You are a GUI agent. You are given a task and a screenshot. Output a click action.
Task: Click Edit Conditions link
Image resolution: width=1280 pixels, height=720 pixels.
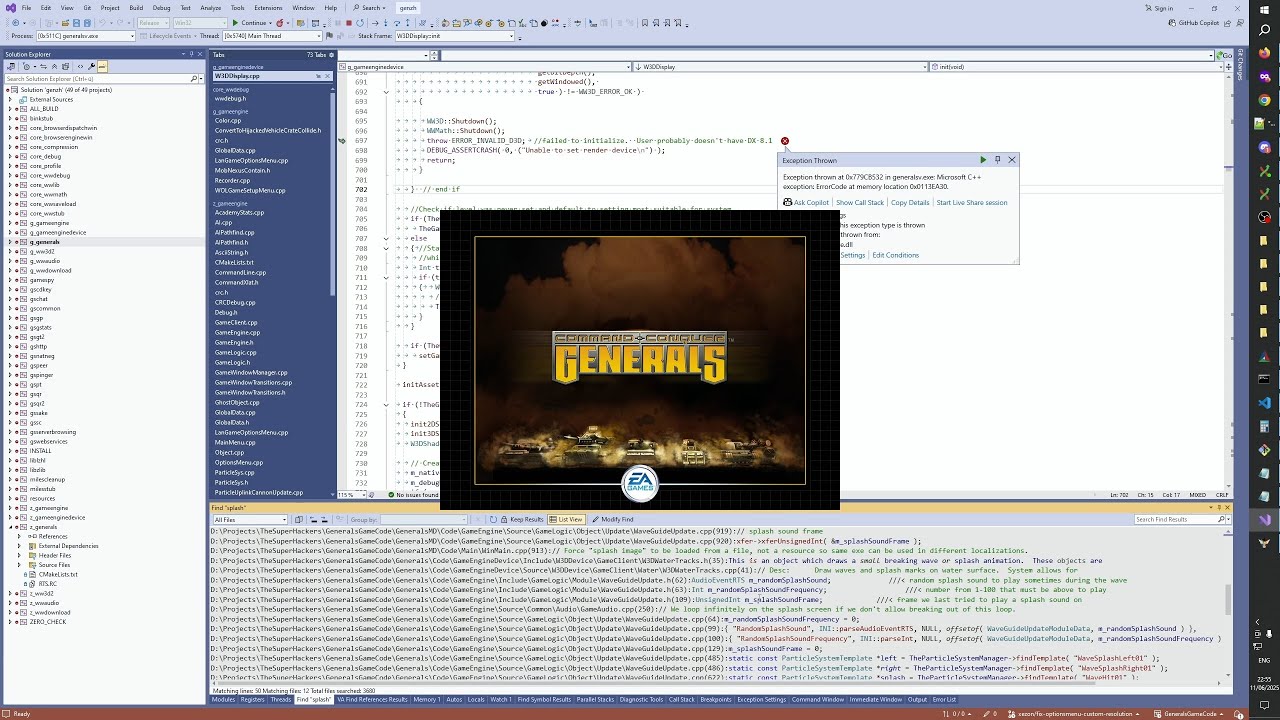coord(895,255)
